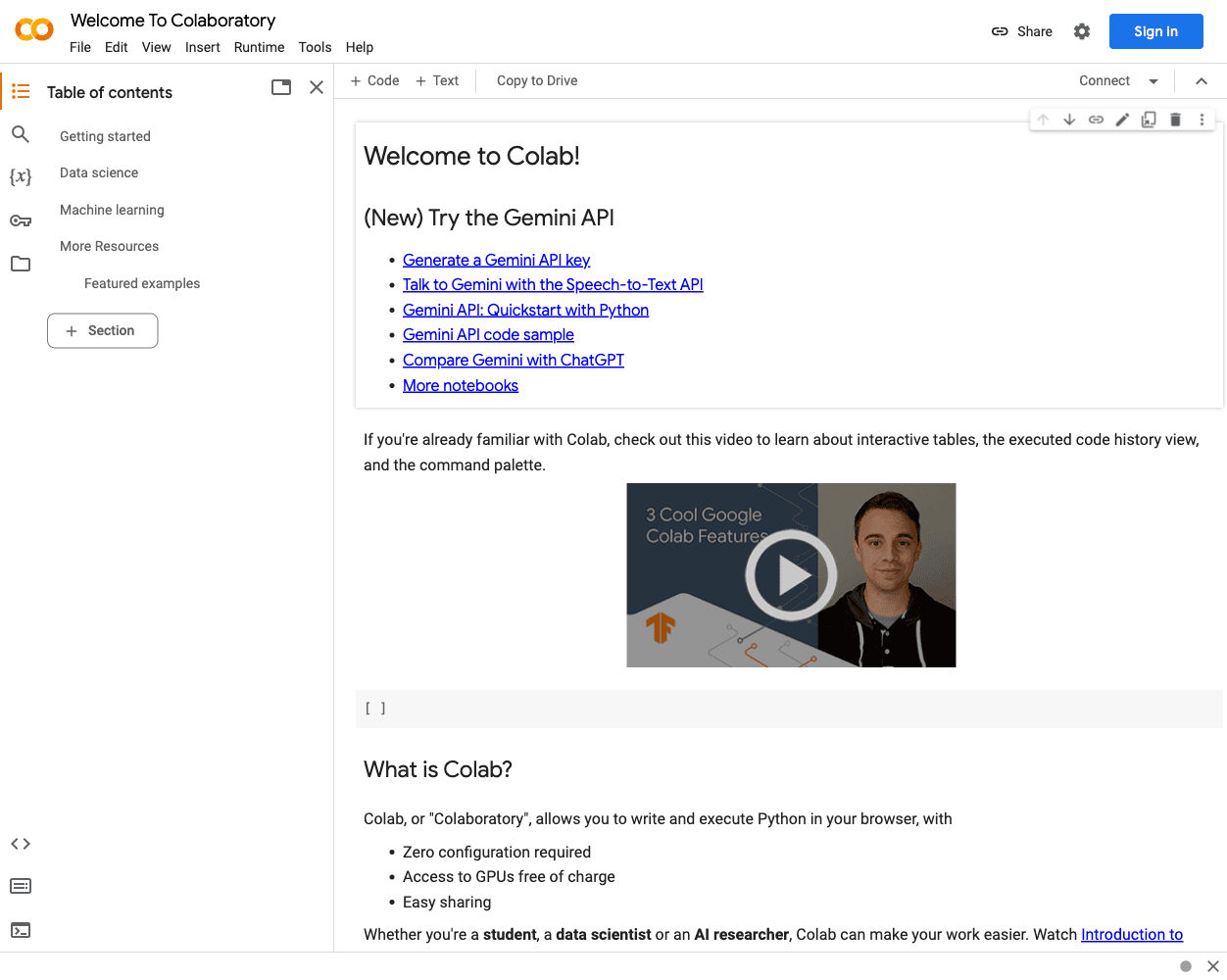Close the bottom status bar
This screenshot has width=1227, height=980.
[x=1212, y=966]
